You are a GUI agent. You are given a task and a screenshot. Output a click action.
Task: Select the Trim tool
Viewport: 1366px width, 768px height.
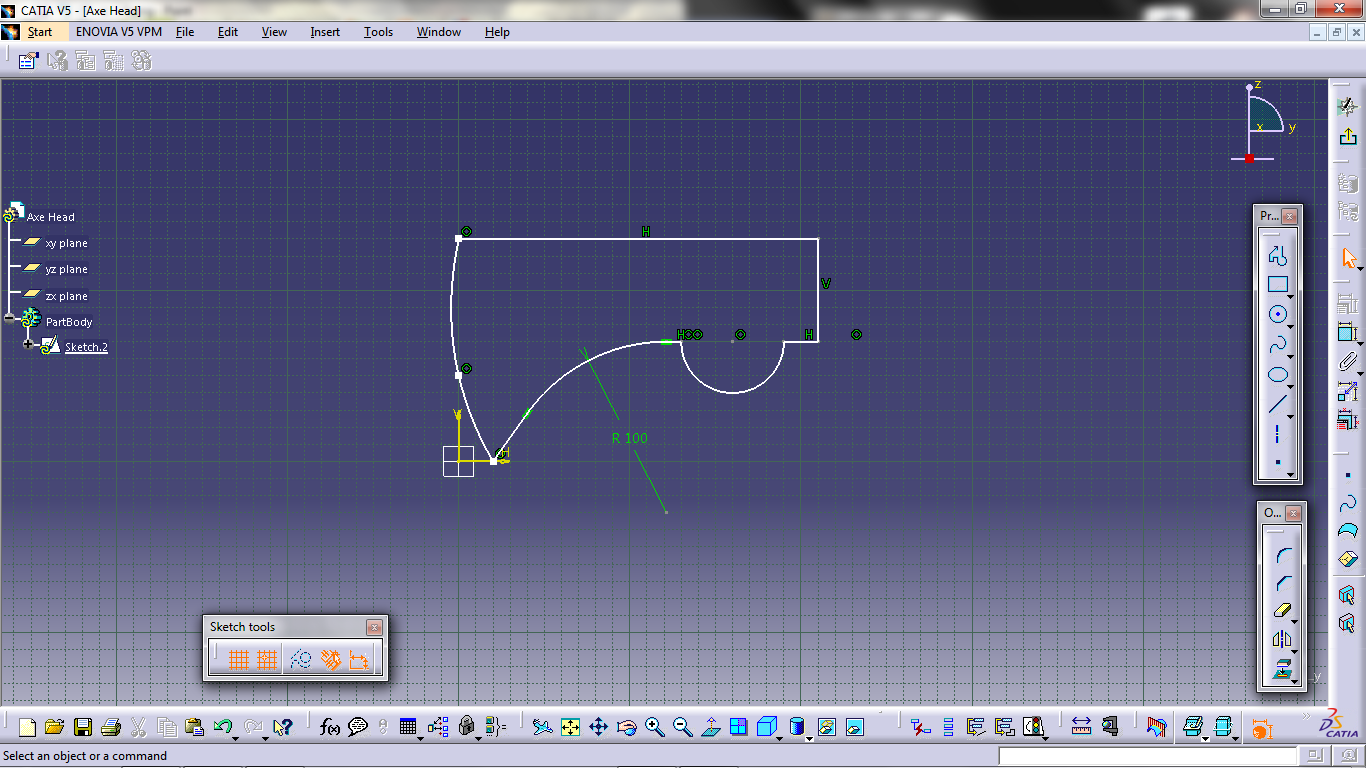pos(1281,610)
